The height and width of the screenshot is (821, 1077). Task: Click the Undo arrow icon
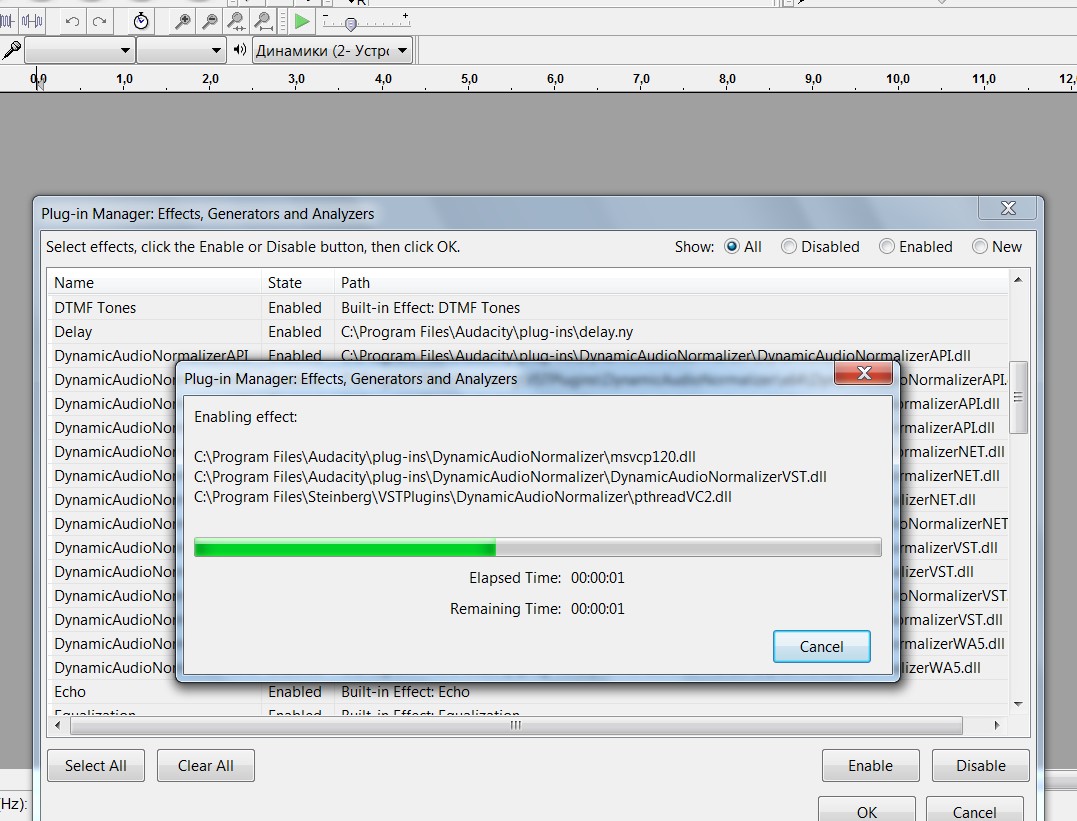72,21
